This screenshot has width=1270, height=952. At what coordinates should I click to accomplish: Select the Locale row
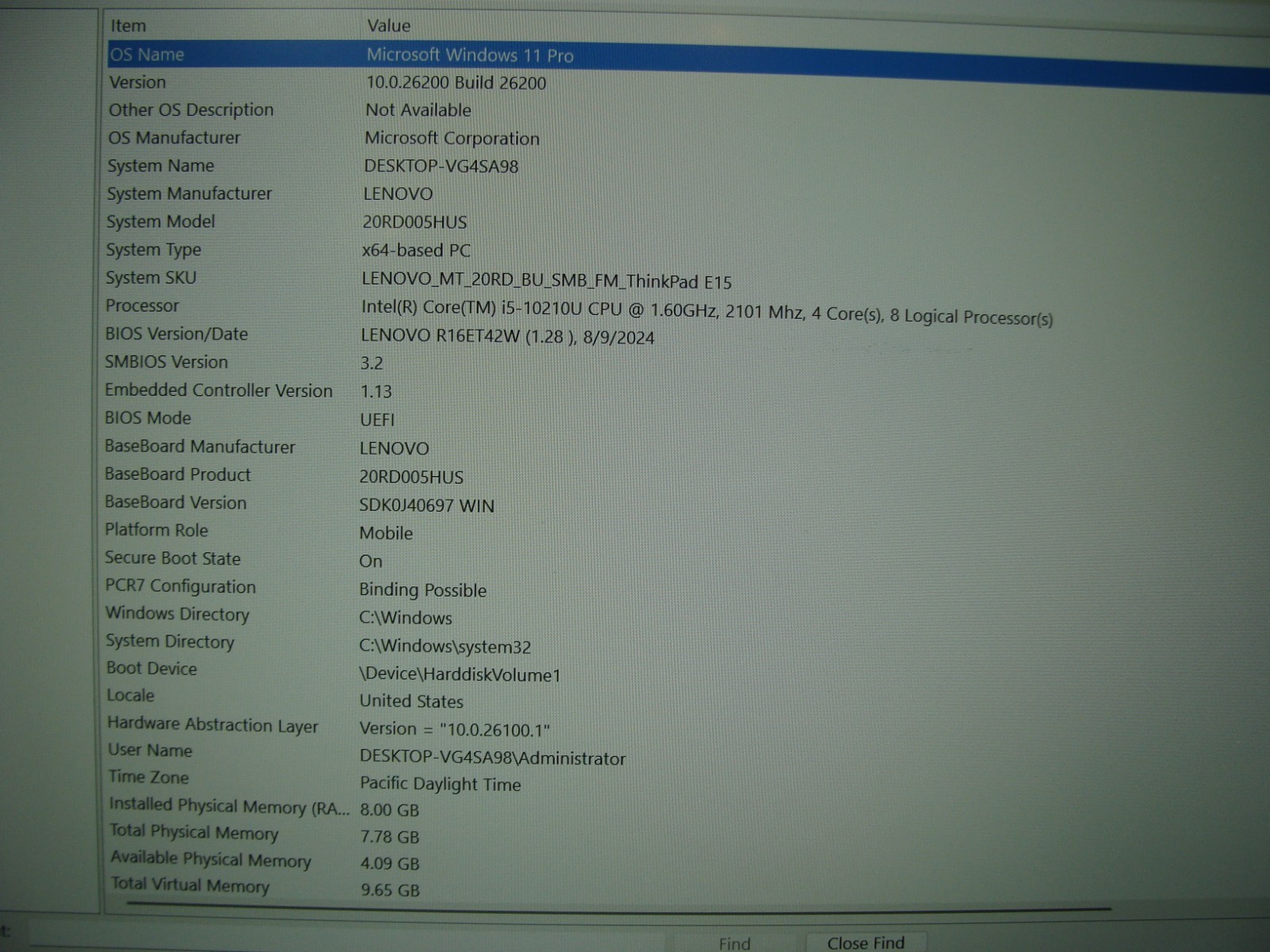(x=131, y=695)
